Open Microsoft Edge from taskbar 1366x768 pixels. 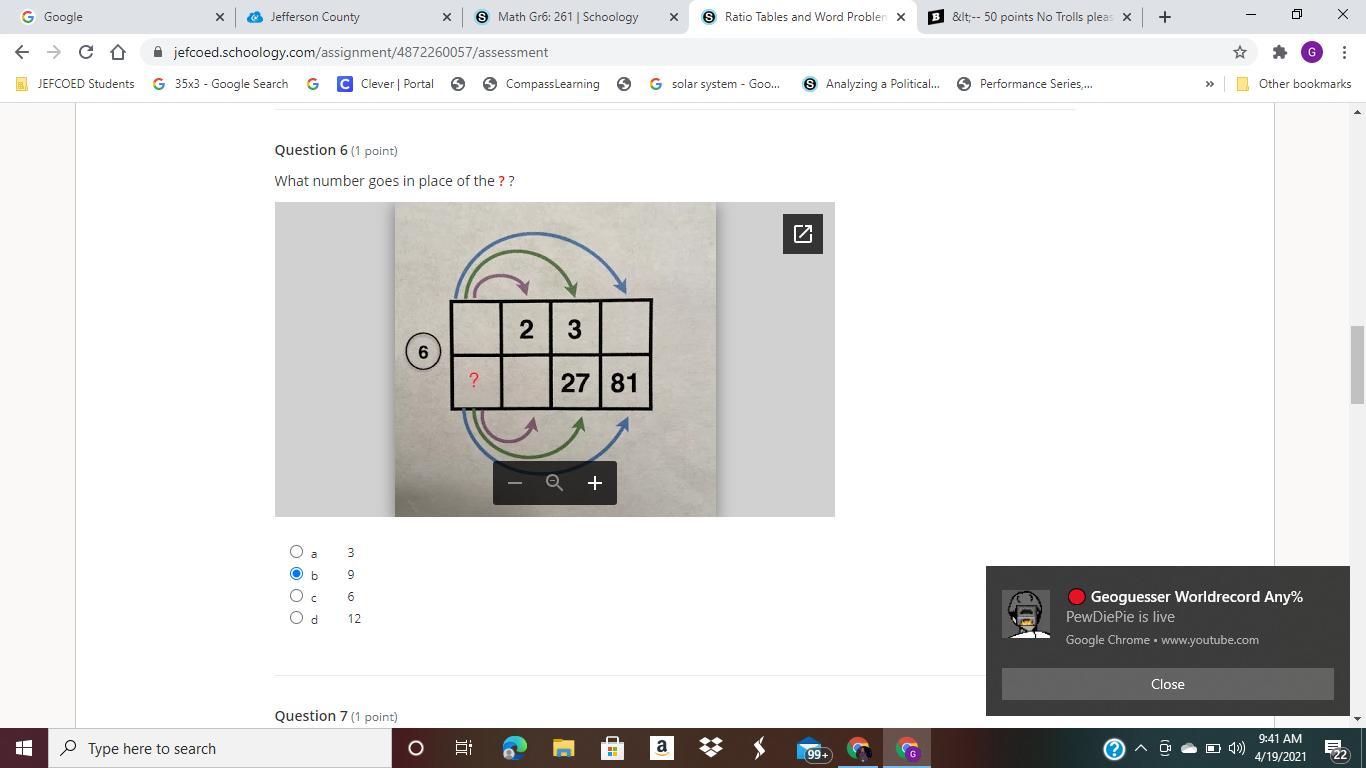pyautogui.click(x=514, y=748)
